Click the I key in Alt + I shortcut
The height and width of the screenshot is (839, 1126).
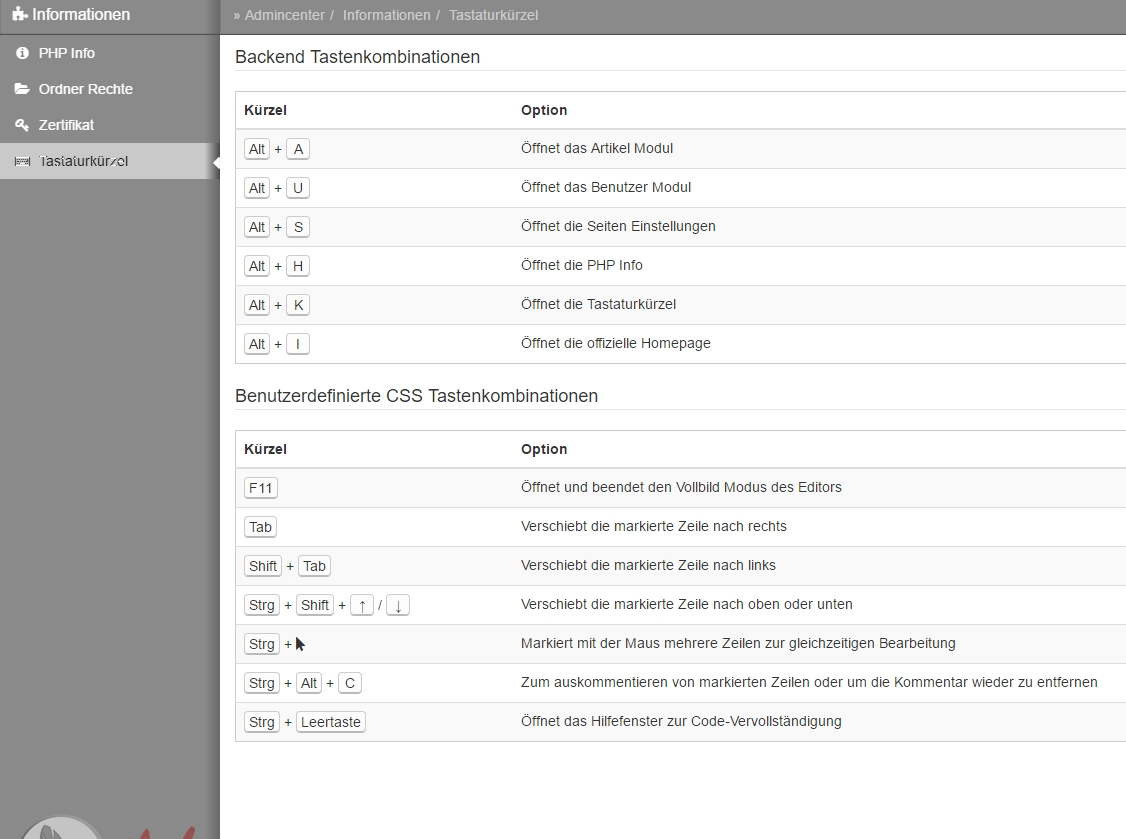[298, 344]
